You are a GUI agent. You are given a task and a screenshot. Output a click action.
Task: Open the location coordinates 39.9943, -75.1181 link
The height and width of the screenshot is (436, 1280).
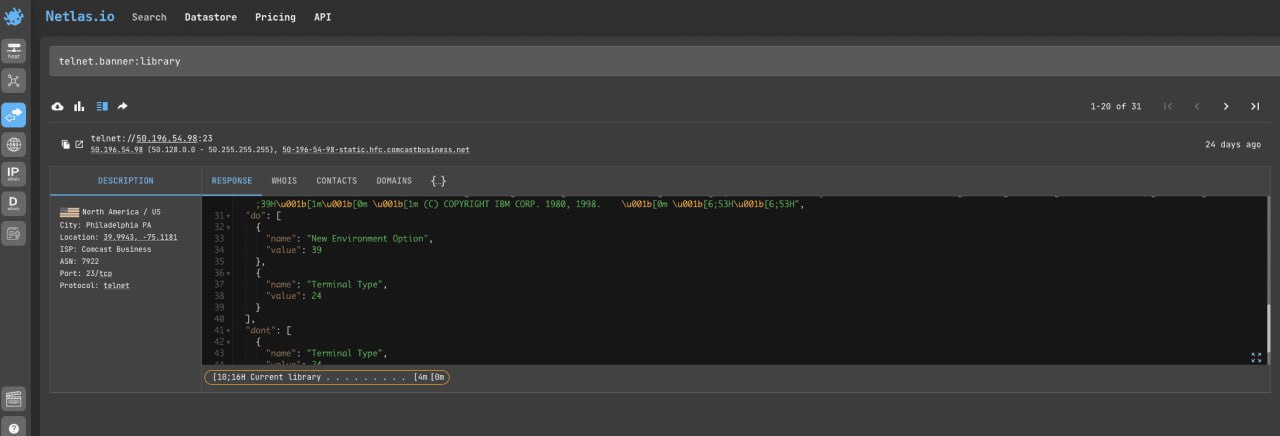pos(140,237)
